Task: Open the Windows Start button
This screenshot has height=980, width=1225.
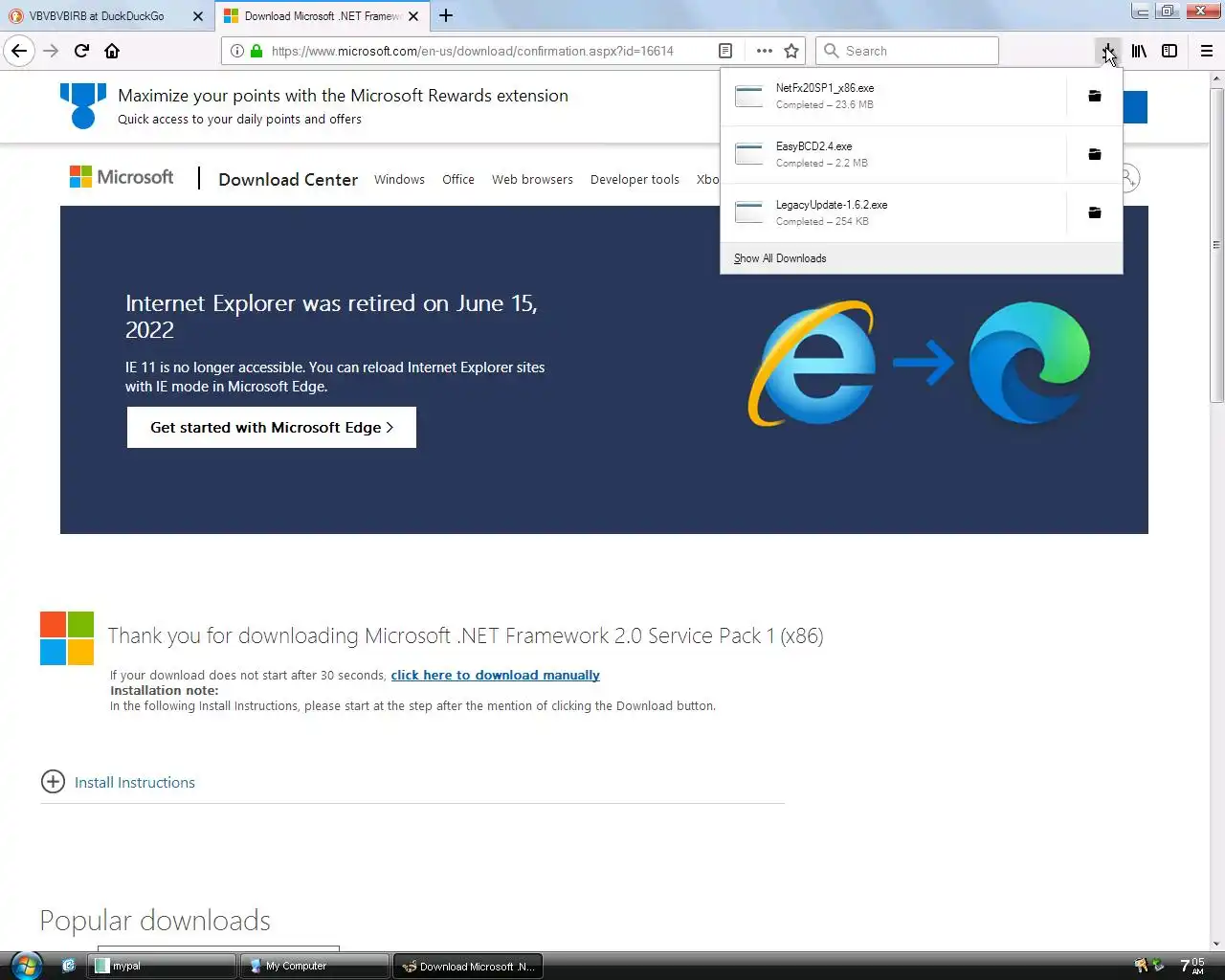Action: point(26,966)
